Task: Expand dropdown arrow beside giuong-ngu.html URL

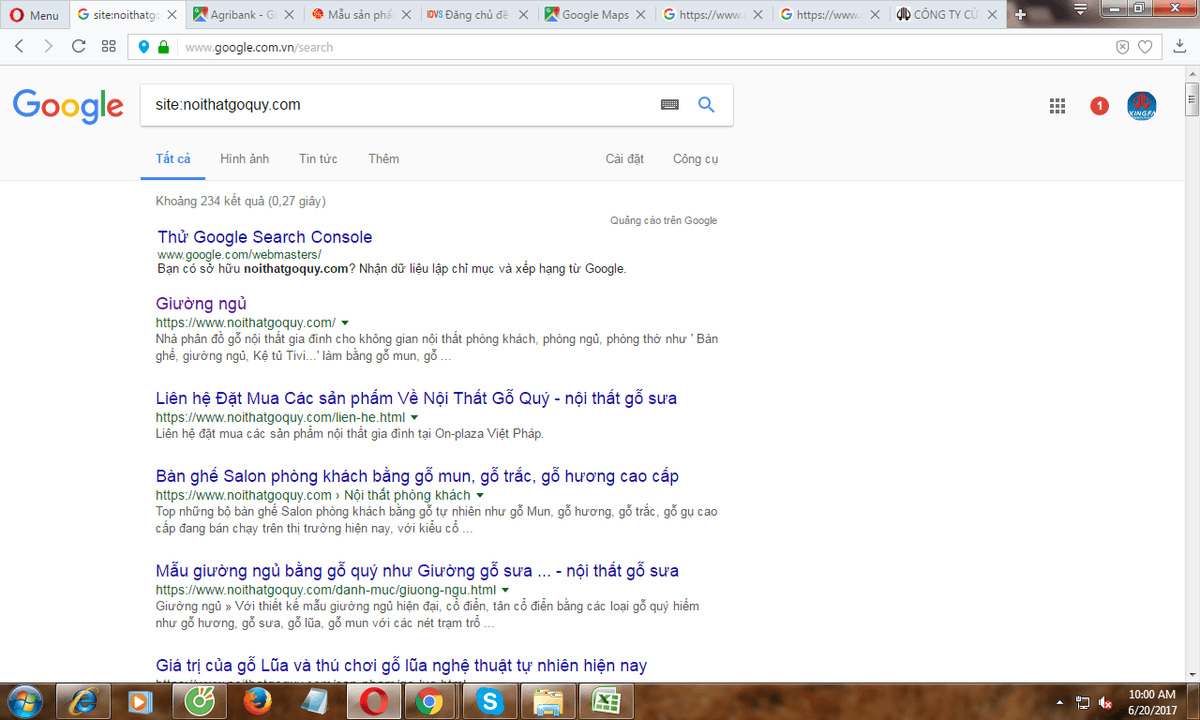Action: pyautogui.click(x=505, y=590)
